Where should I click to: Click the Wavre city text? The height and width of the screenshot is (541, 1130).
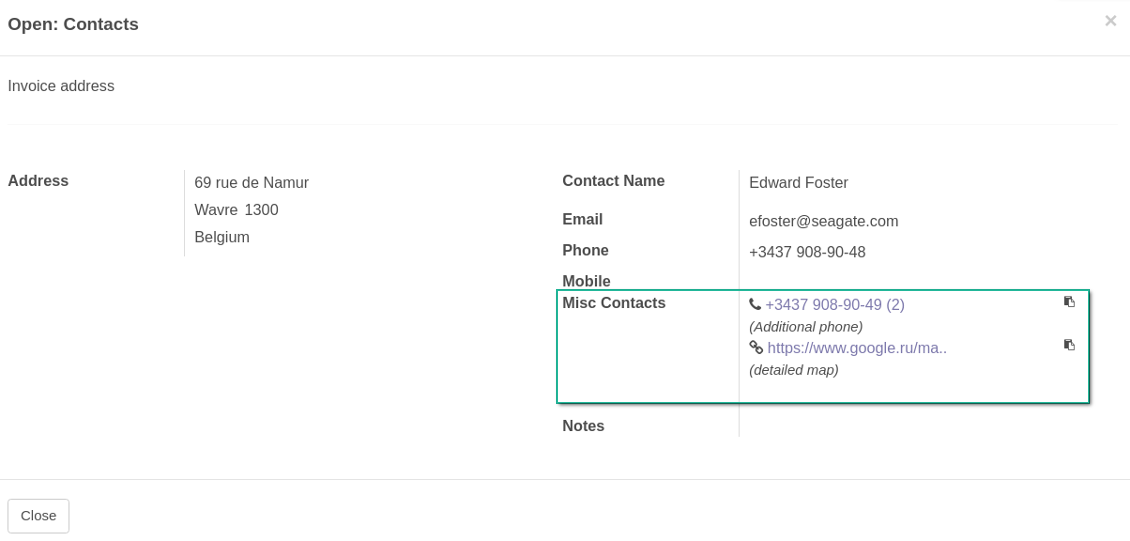coord(216,210)
